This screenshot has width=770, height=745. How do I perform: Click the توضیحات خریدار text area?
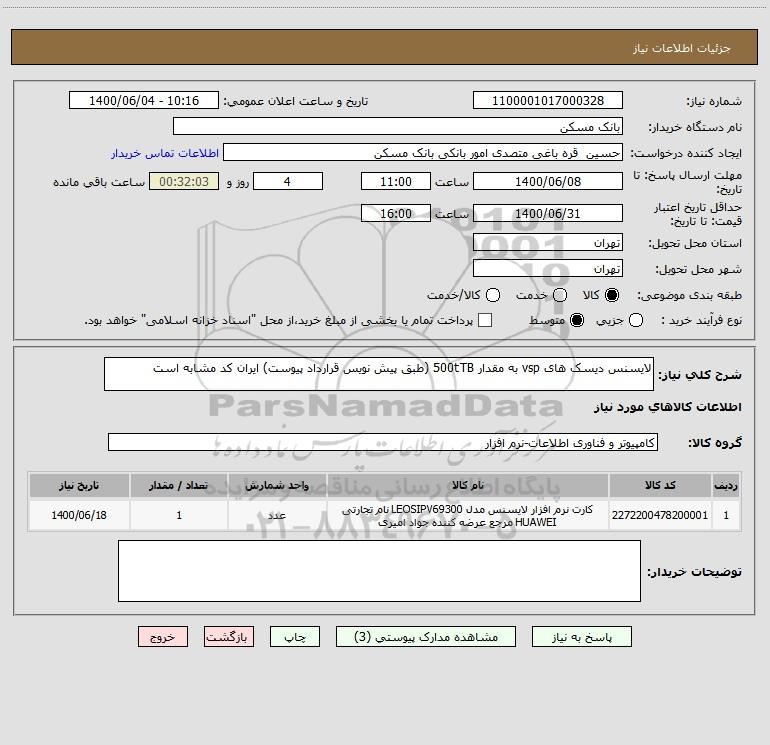pyautogui.click(x=379, y=571)
